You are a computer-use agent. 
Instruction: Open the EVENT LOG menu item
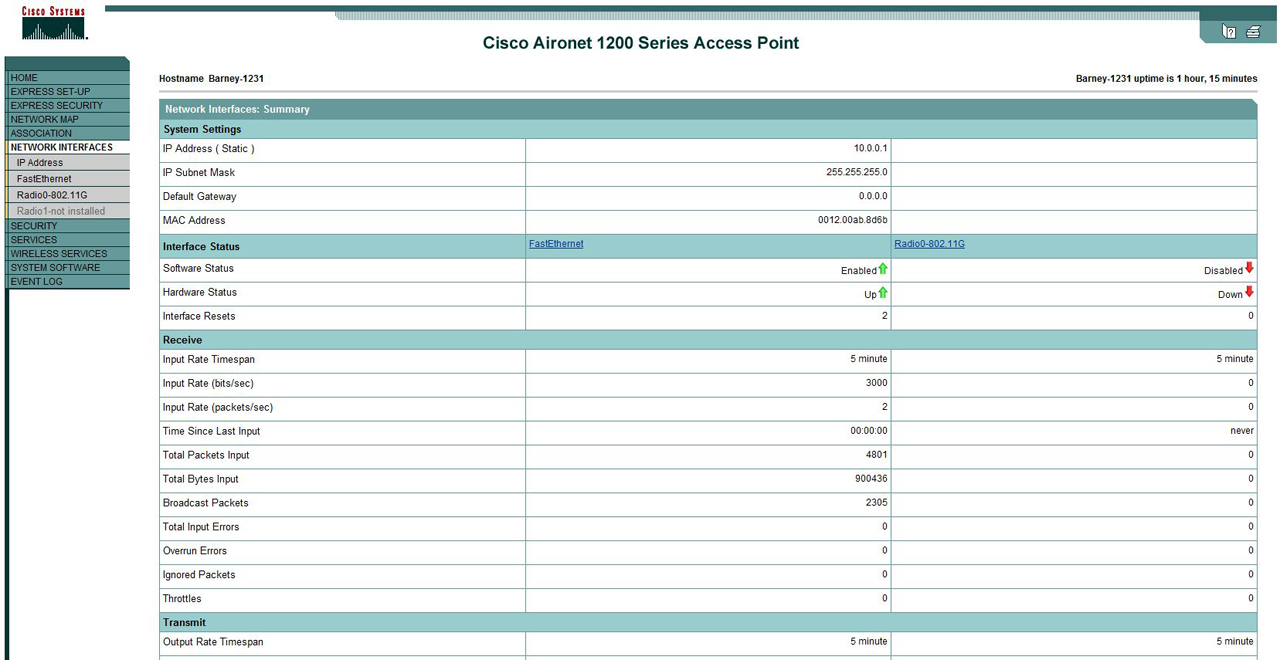point(68,282)
